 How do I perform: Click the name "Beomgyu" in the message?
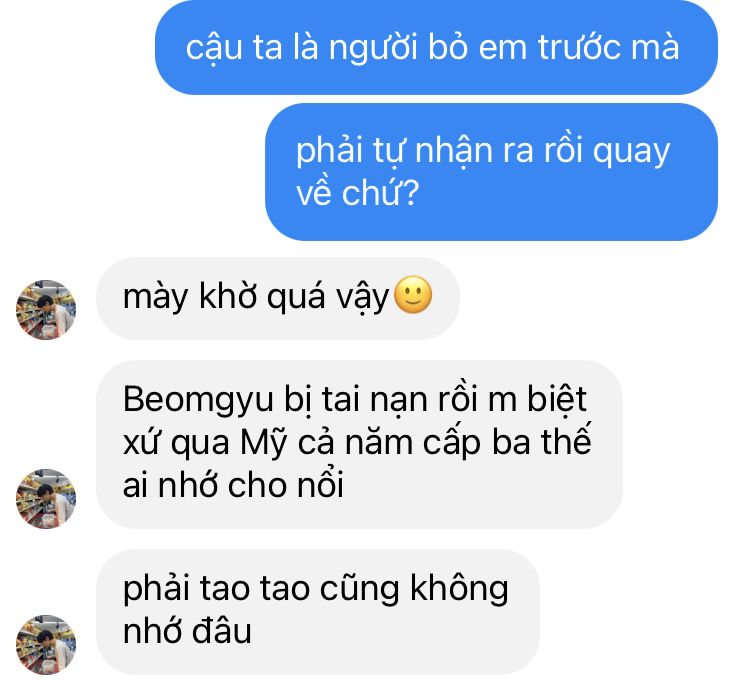point(198,400)
